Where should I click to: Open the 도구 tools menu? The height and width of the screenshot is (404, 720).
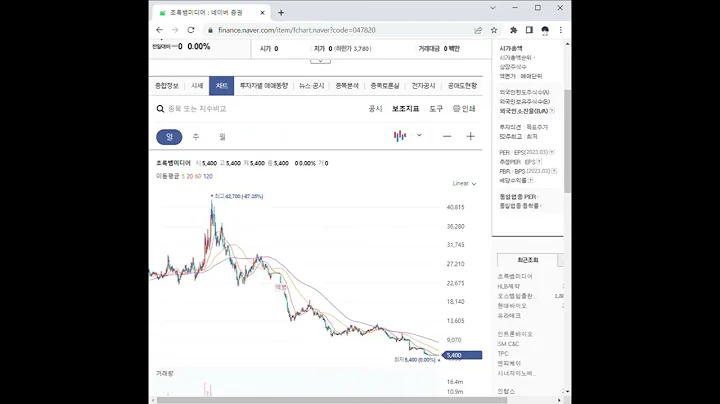coord(436,109)
